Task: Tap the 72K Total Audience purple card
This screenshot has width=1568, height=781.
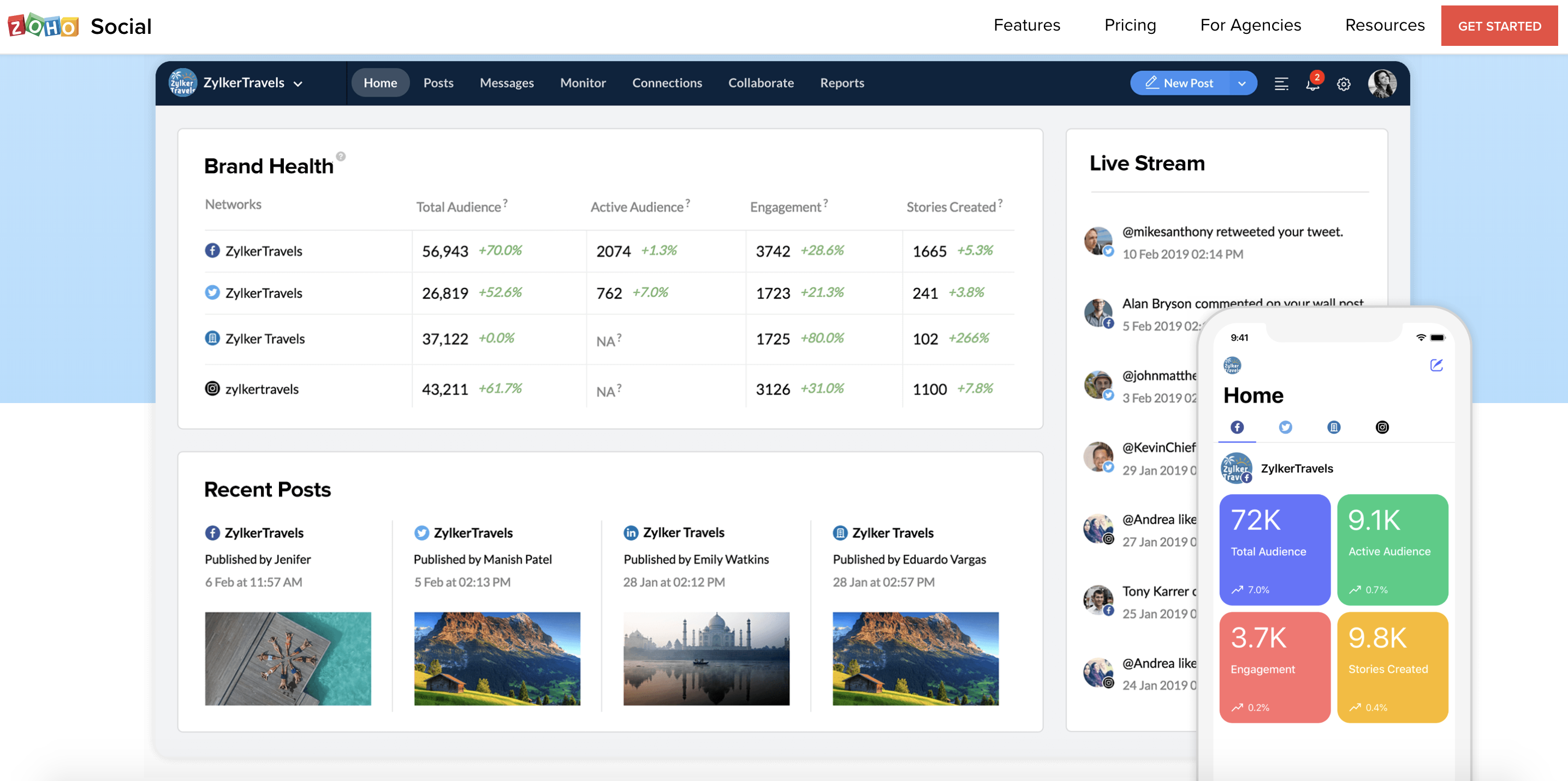Action: coord(1275,549)
